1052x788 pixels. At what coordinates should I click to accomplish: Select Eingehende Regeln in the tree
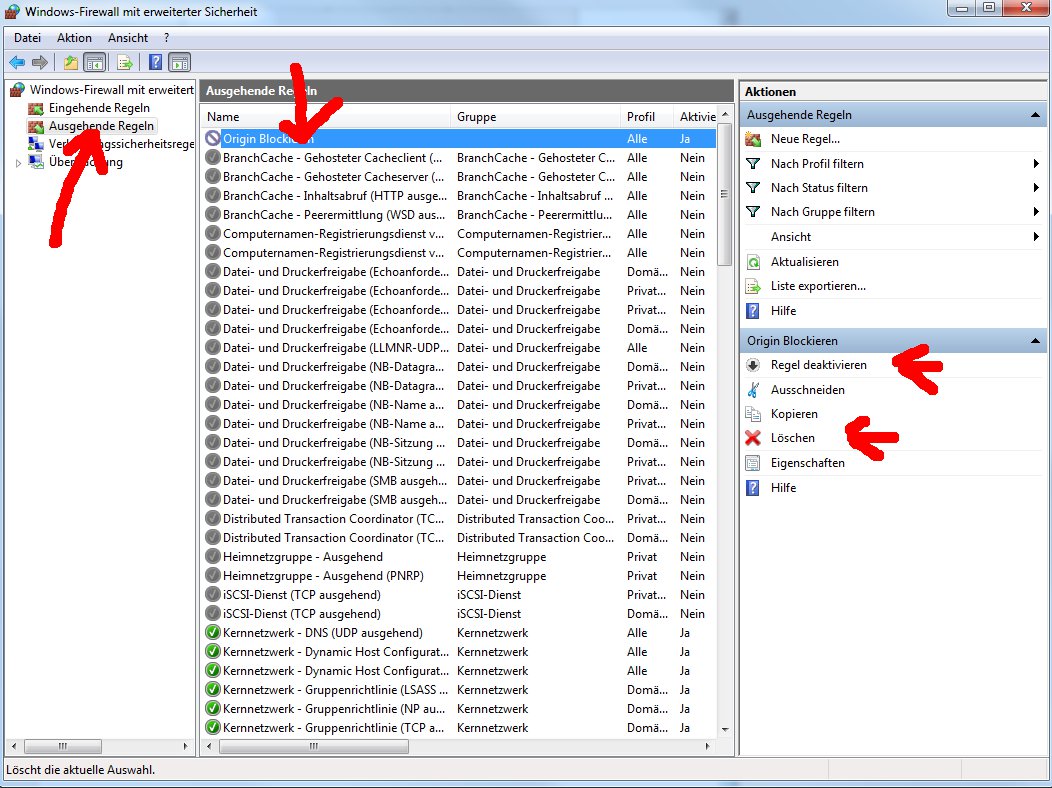(99, 108)
